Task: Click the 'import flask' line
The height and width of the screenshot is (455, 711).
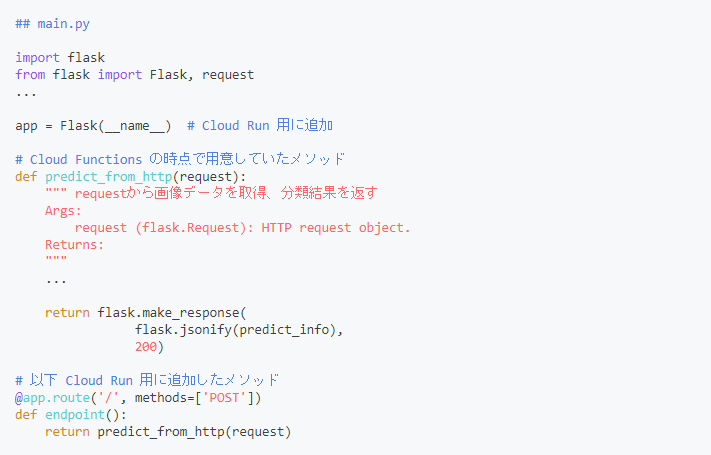Action: point(60,57)
